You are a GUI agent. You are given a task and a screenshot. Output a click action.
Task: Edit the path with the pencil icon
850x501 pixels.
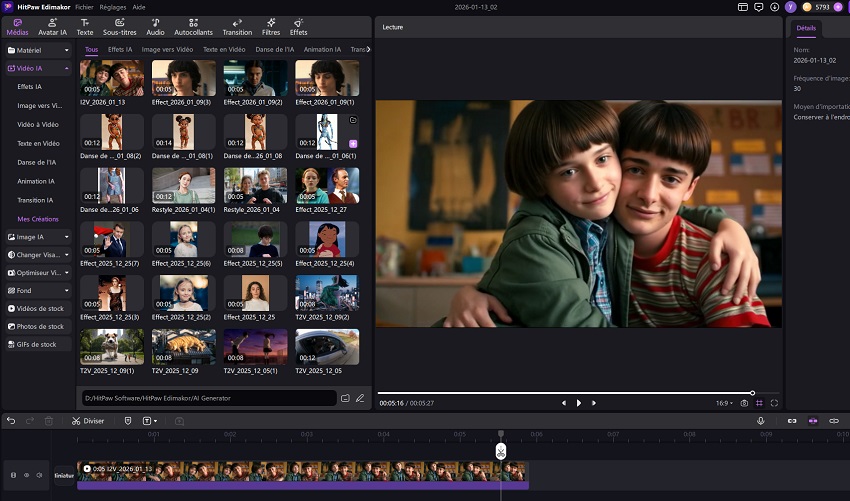(x=360, y=398)
